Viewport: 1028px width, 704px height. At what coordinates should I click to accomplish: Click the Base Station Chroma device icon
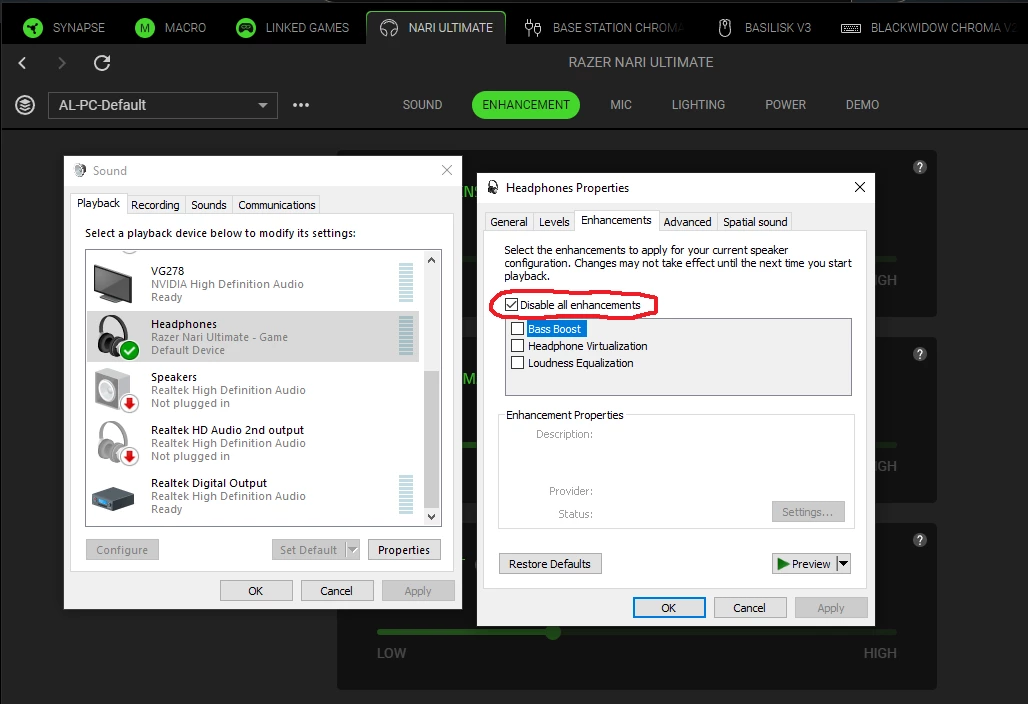(533, 28)
